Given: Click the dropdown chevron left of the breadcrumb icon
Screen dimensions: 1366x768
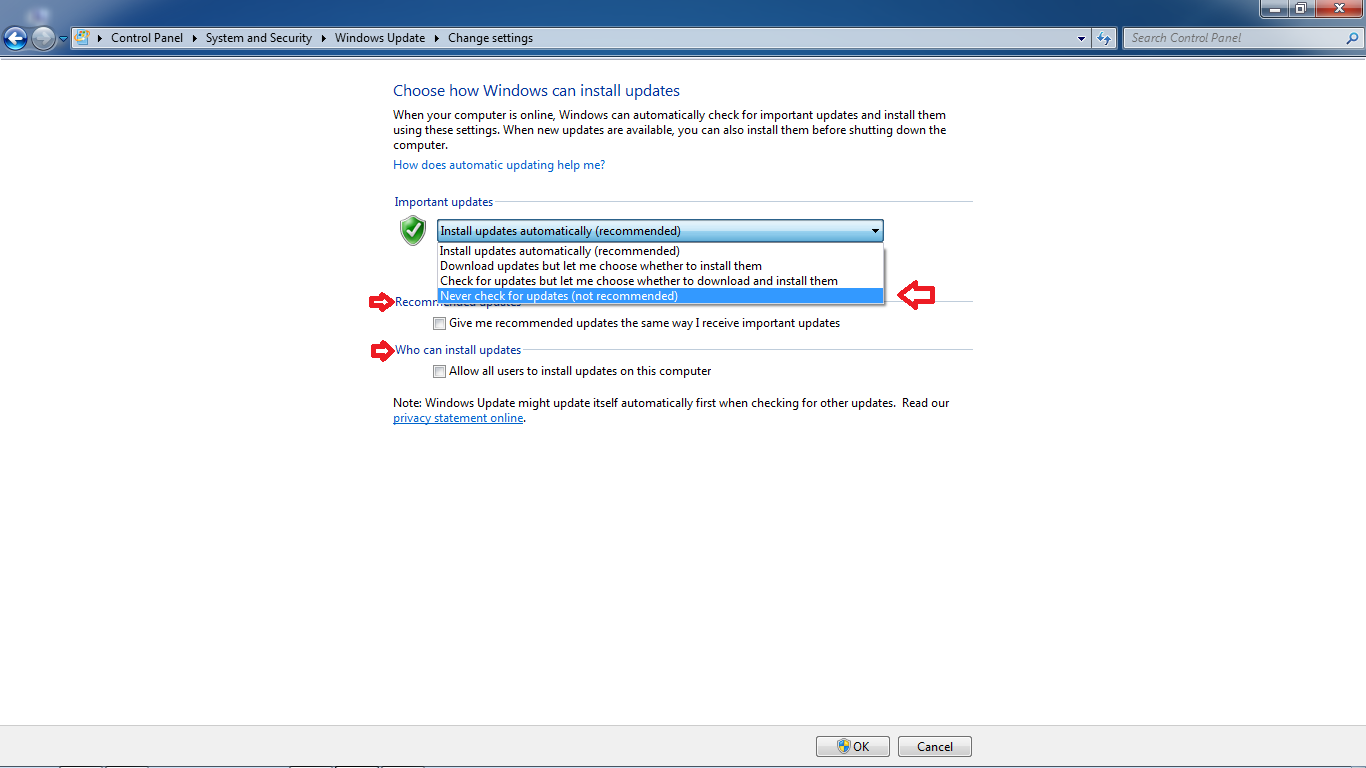Looking at the screenshot, I should (64, 40).
